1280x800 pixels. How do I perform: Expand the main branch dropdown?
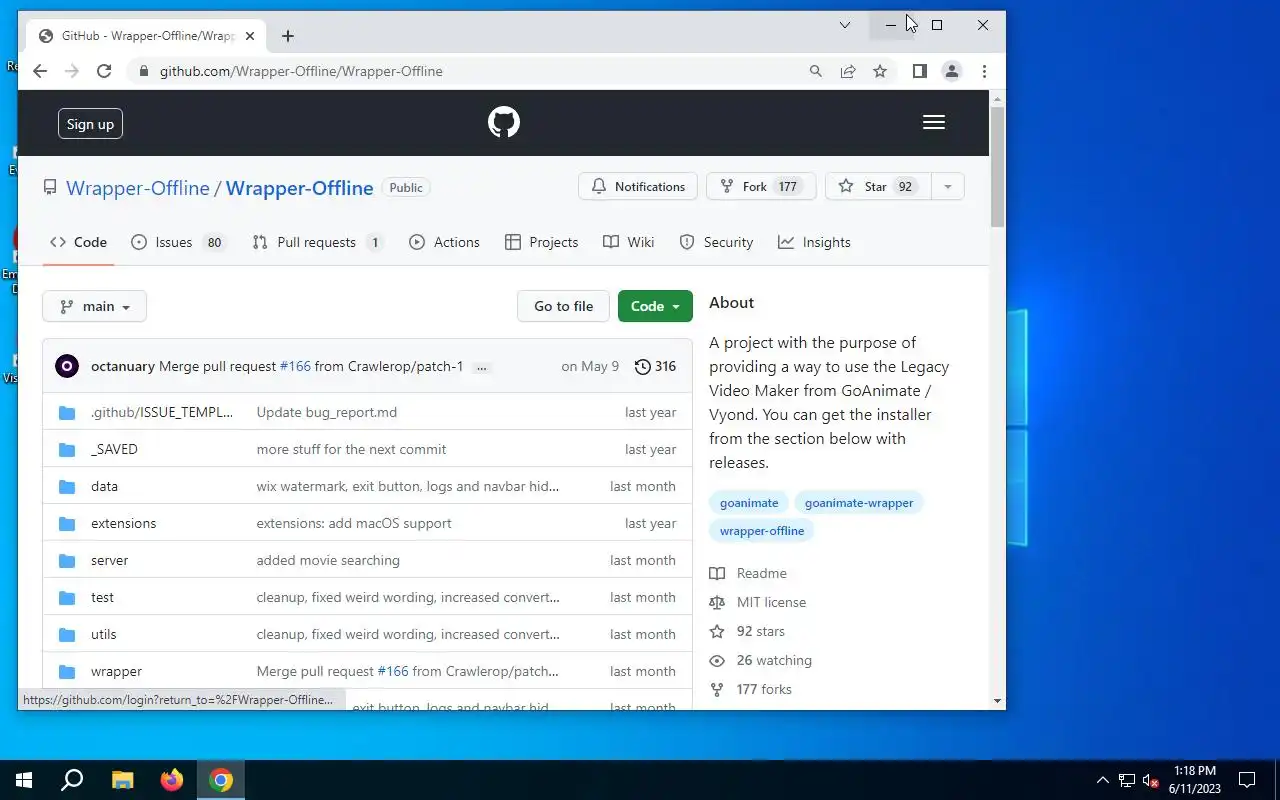pos(95,306)
